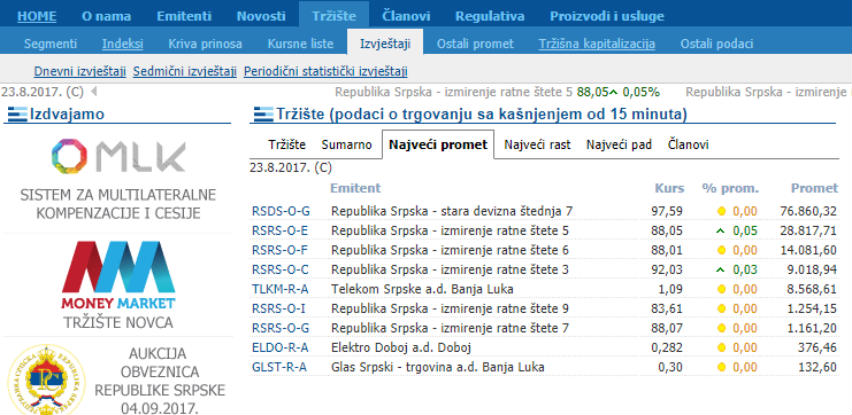Open Proizvodi i usluge menu
Viewport: 852px width, 415px height.
pos(607,16)
